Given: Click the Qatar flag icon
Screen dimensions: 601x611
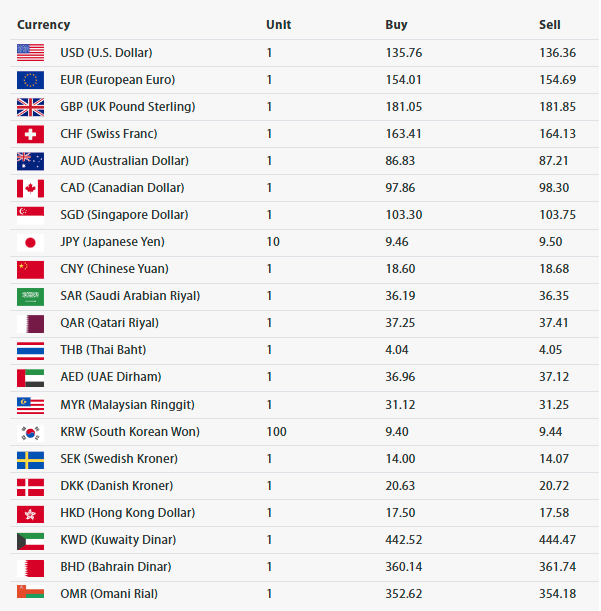Looking at the screenshot, I should pyautogui.click(x=30, y=324).
